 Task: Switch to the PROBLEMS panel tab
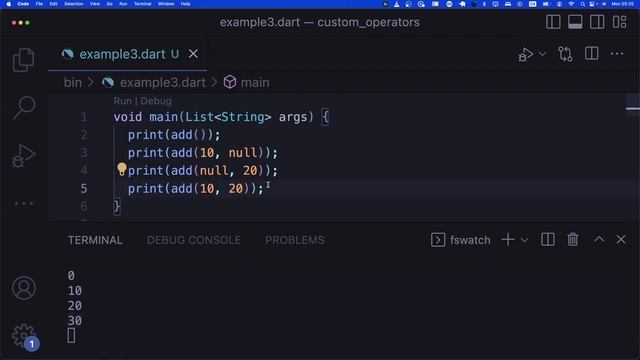[x=295, y=240]
